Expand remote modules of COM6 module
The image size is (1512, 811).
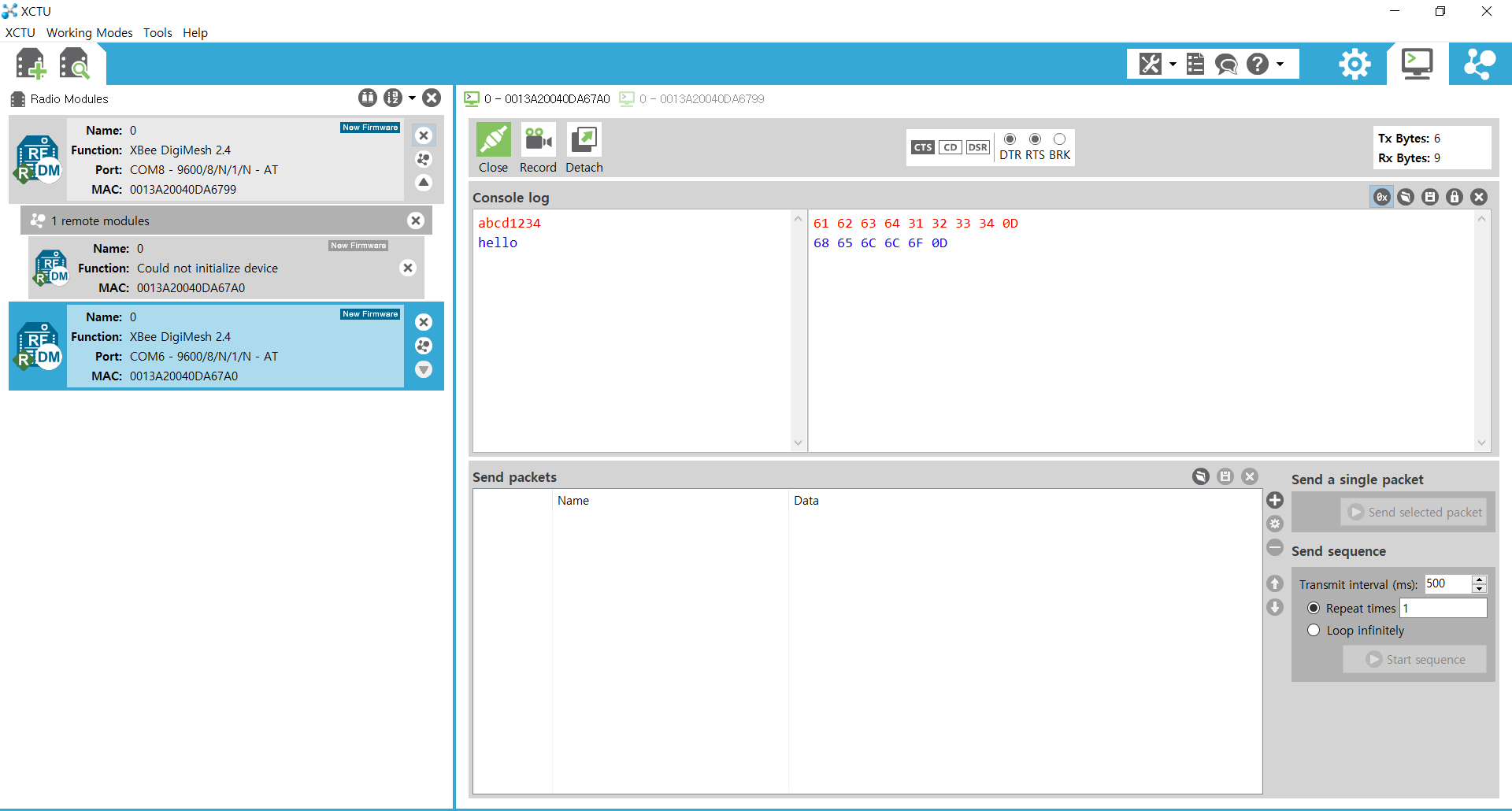click(424, 369)
